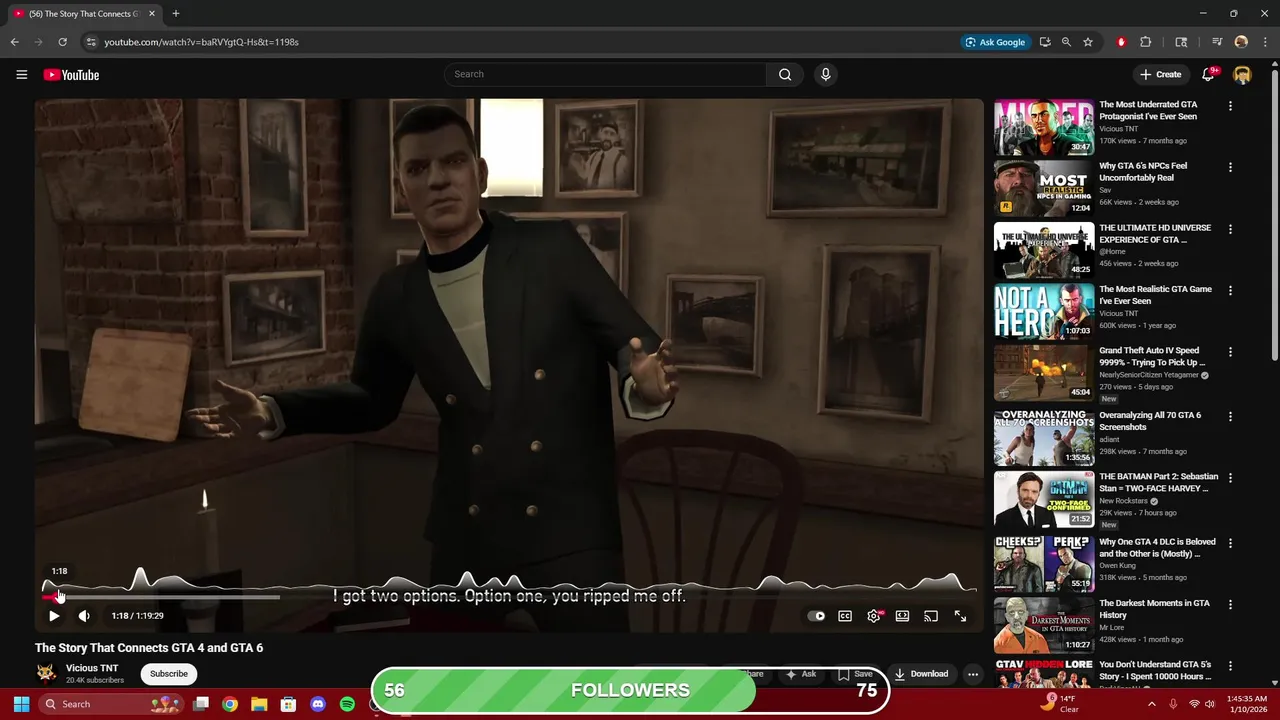This screenshot has width=1280, height=720.
Task: Open media controls in Chrome toolbar
Action: point(1217,42)
